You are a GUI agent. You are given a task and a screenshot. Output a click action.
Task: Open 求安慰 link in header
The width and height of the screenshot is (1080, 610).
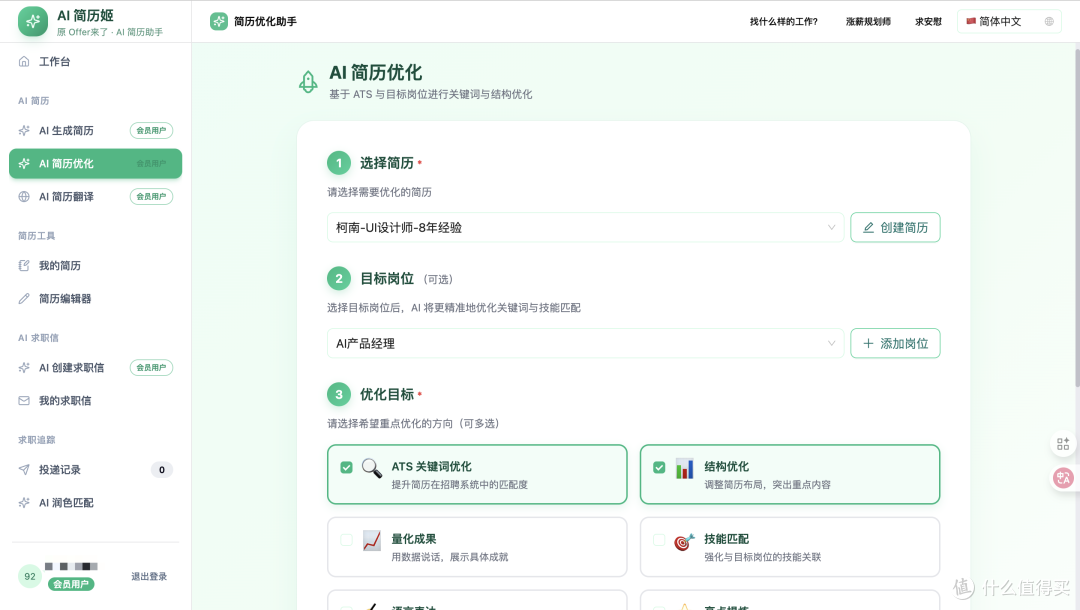(x=928, y=21)
